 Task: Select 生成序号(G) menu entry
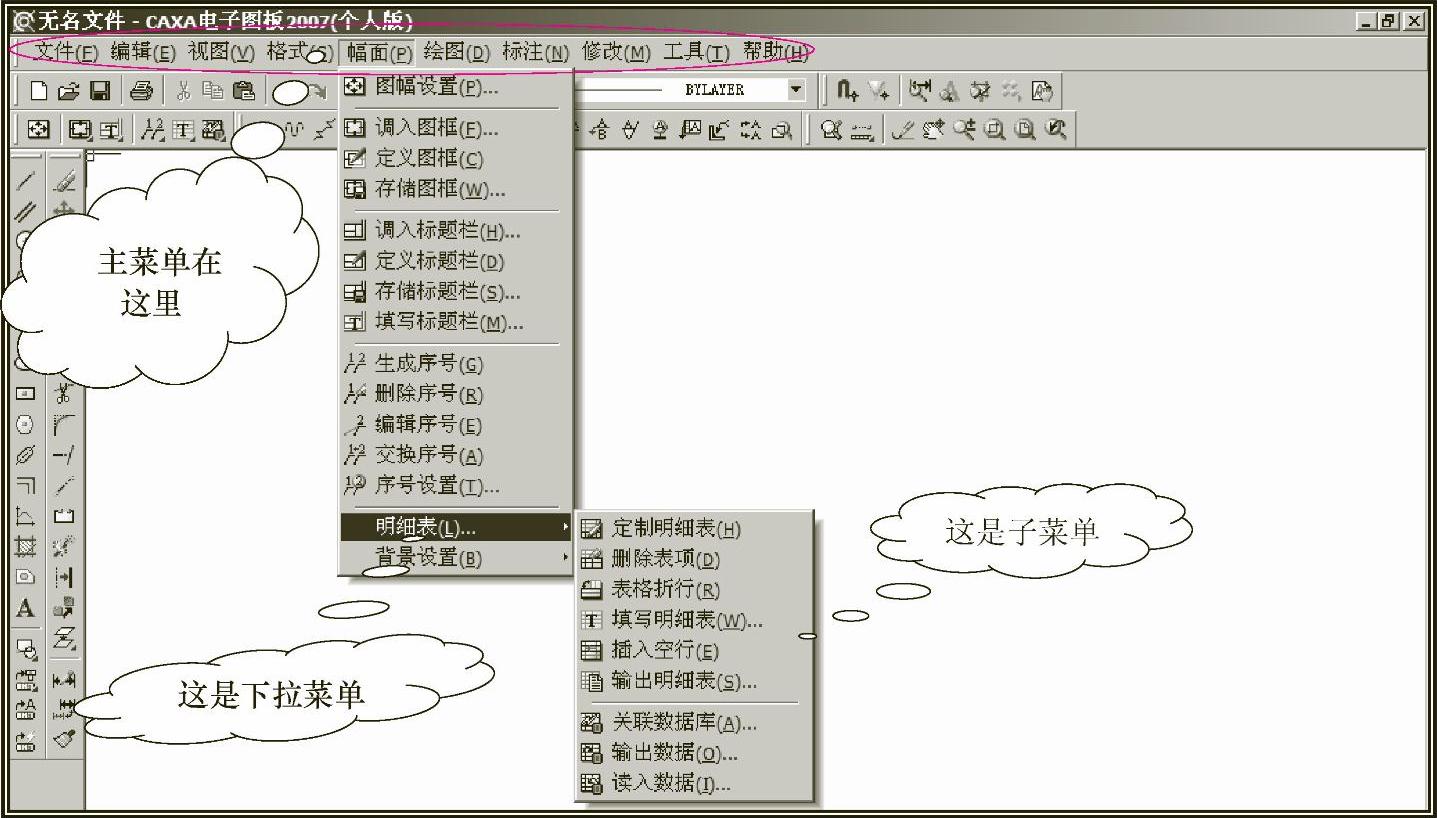point(456,364)
